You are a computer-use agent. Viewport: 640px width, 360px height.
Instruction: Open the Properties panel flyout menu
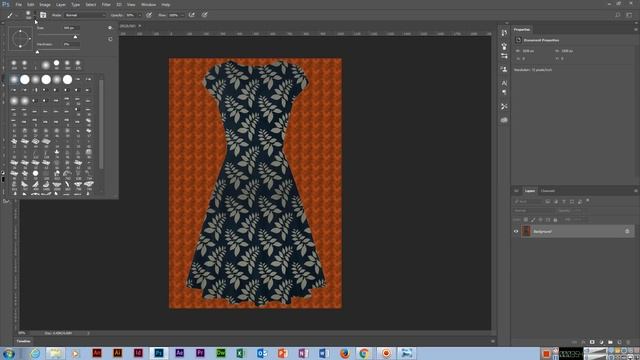pos(636,29)
